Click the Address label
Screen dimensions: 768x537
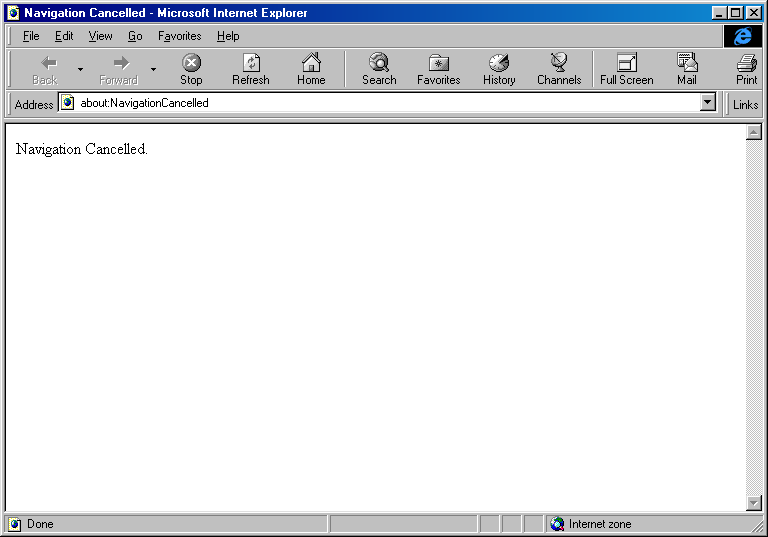[x=34, y=104]
